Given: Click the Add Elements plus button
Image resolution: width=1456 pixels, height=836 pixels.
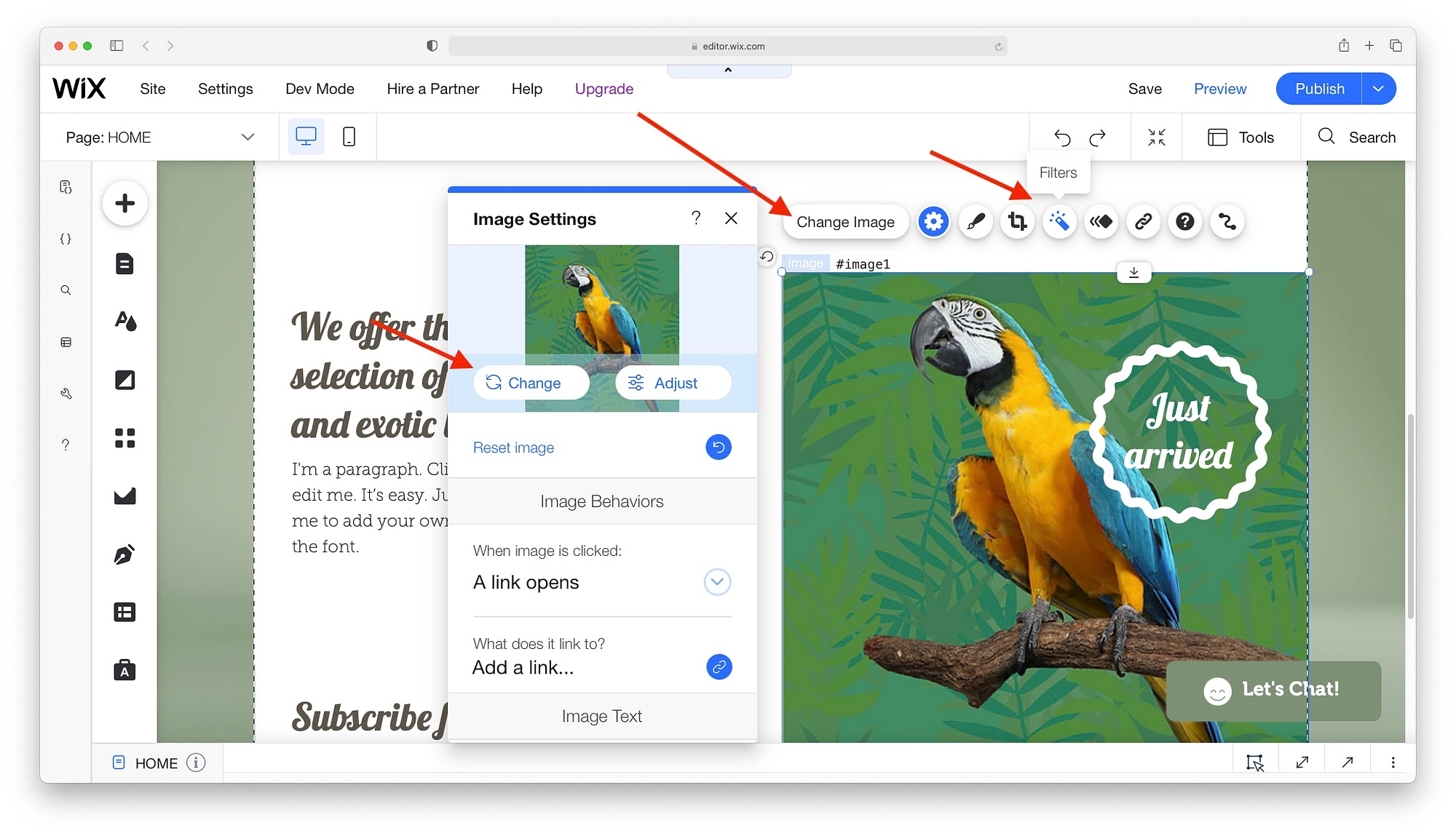Looking at the screenshot, I should 124,203.
